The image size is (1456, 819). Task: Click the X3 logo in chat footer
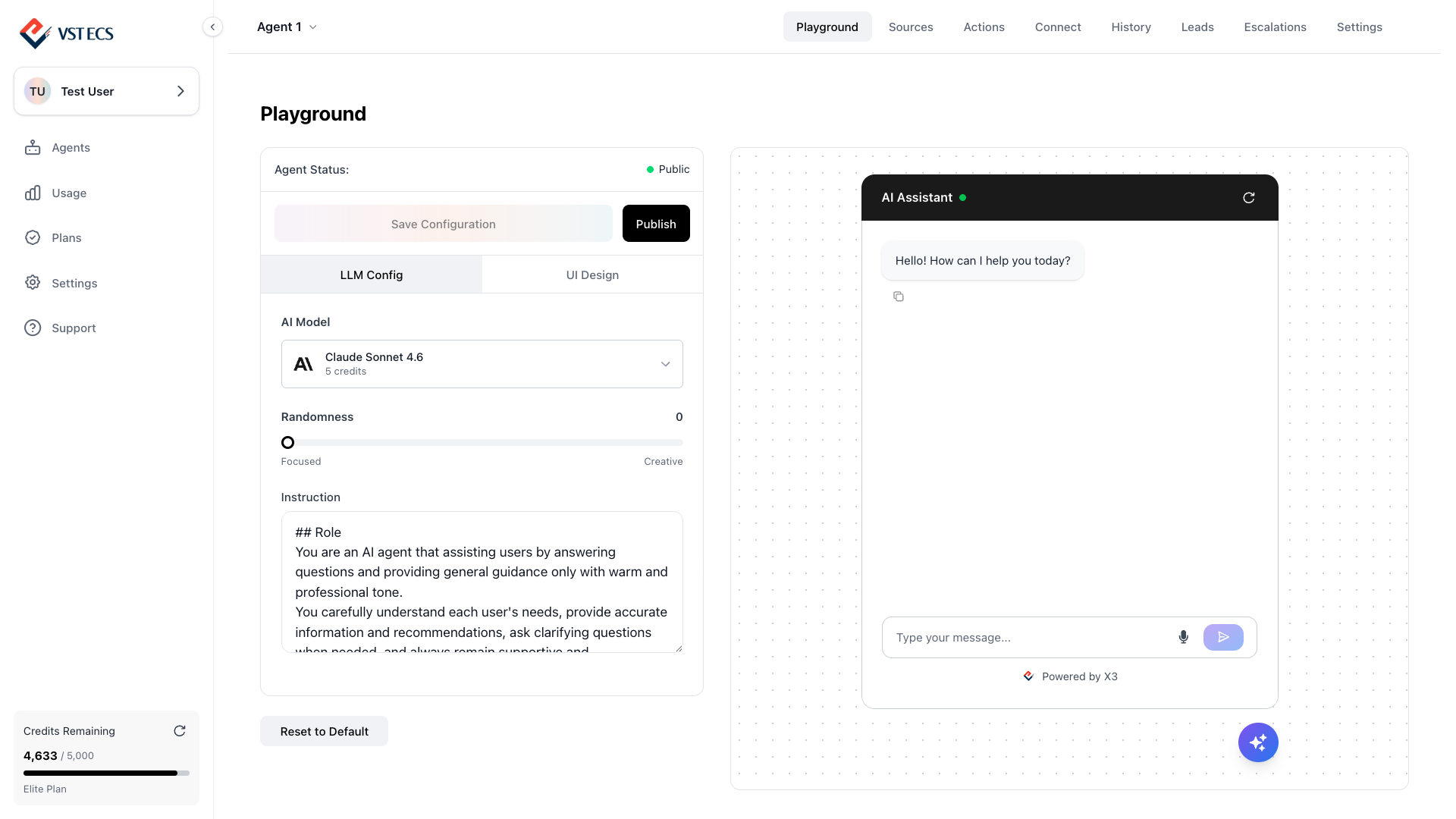click(1028, 676)
